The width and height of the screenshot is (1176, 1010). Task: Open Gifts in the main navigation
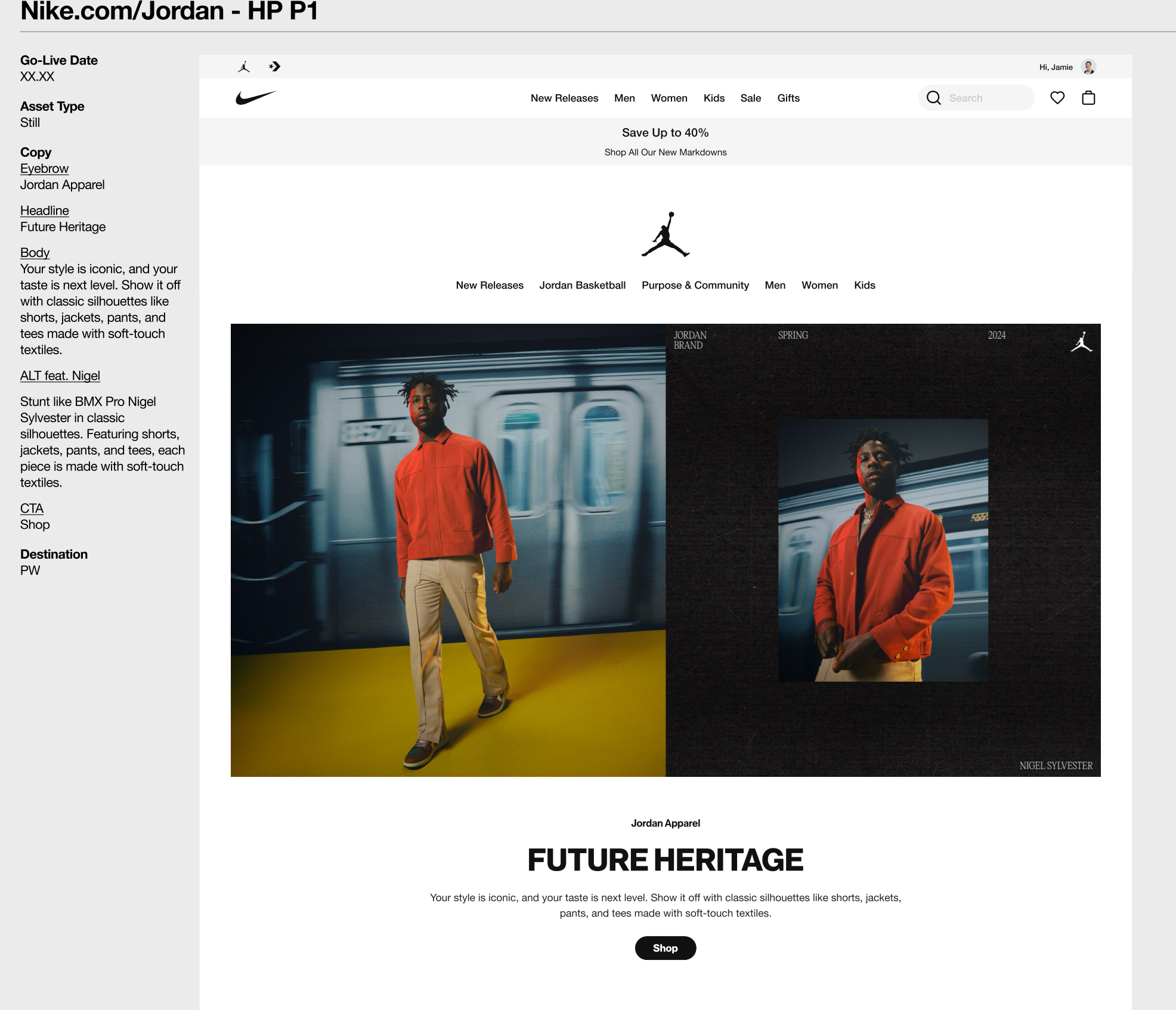pos(788,98)
